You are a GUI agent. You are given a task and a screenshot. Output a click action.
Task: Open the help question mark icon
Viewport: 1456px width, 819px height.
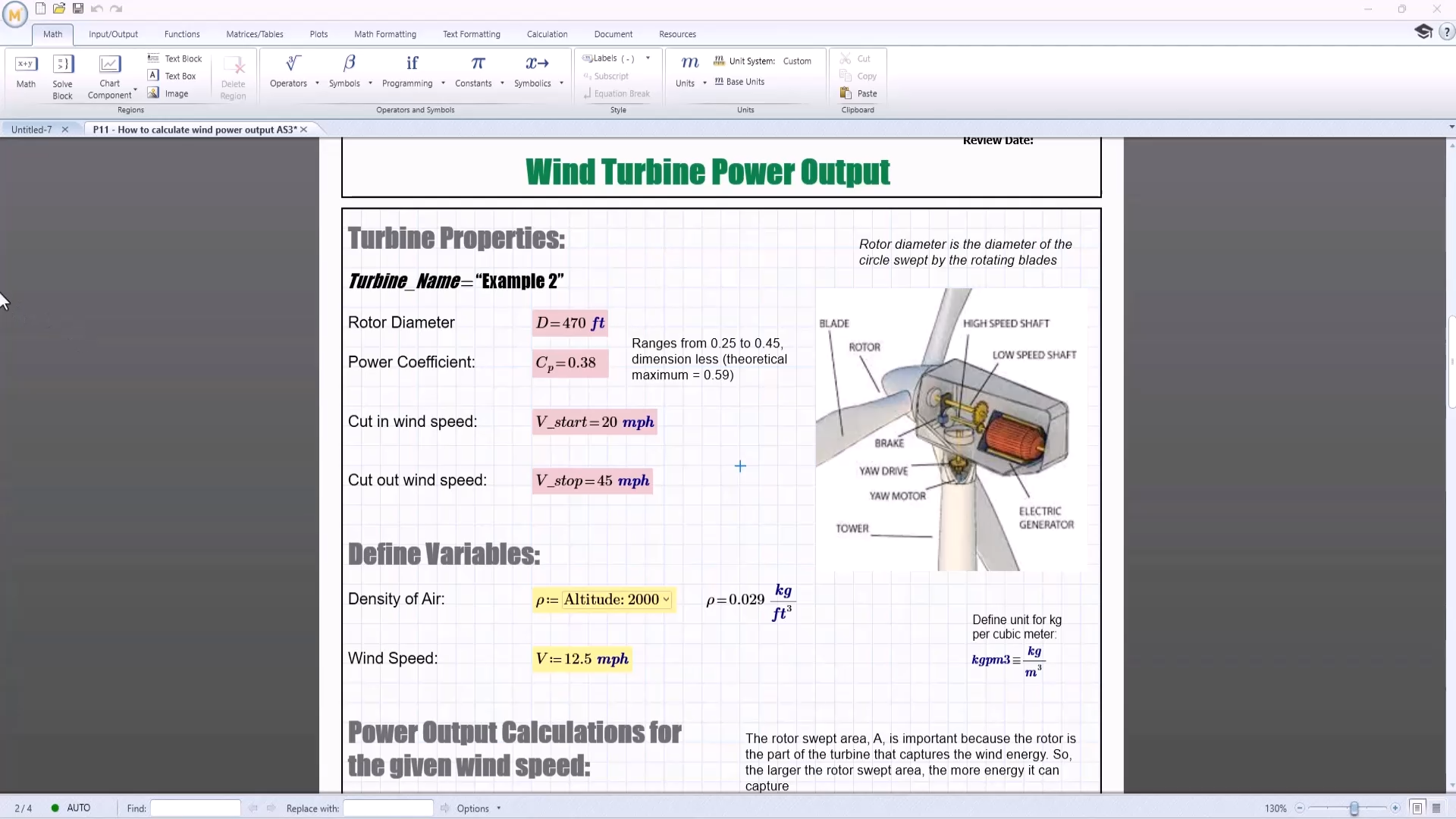[1446, 32]
